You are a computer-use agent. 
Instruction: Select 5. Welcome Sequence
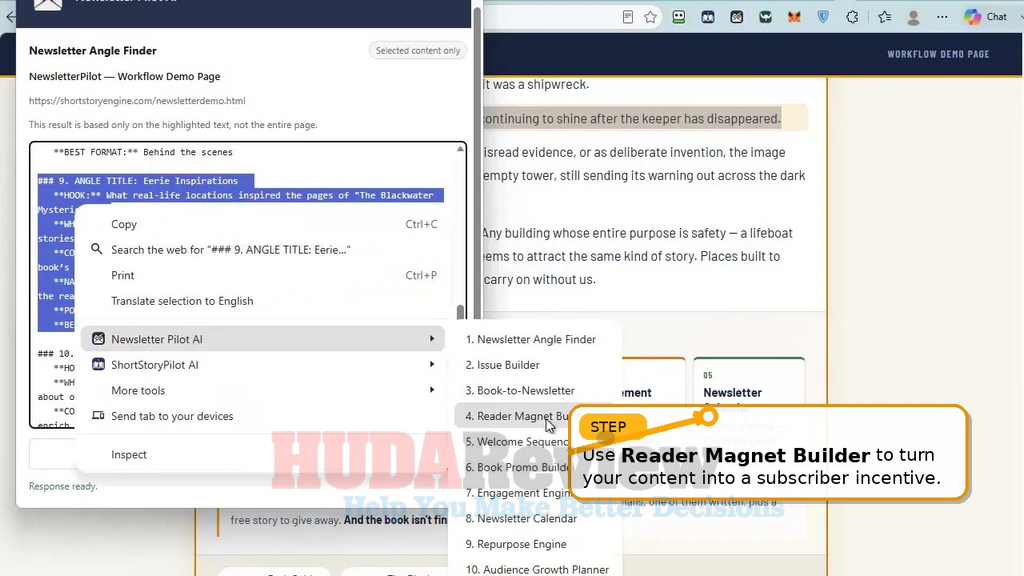click(513, 441)
